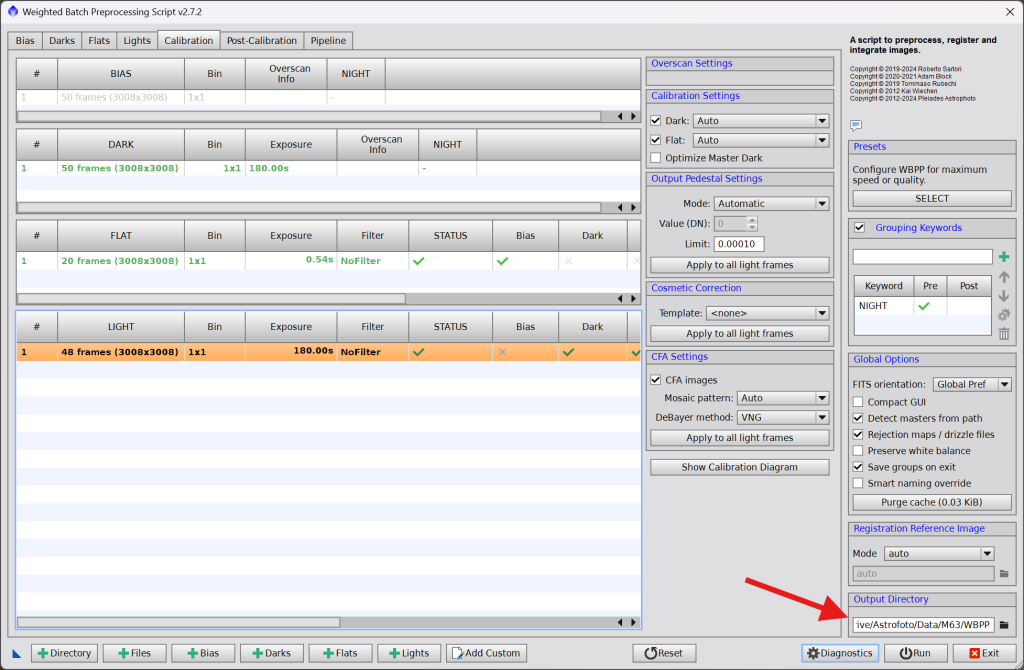
Task: Move grouping keyword up with arrow icon
Action: (1004, 277)
